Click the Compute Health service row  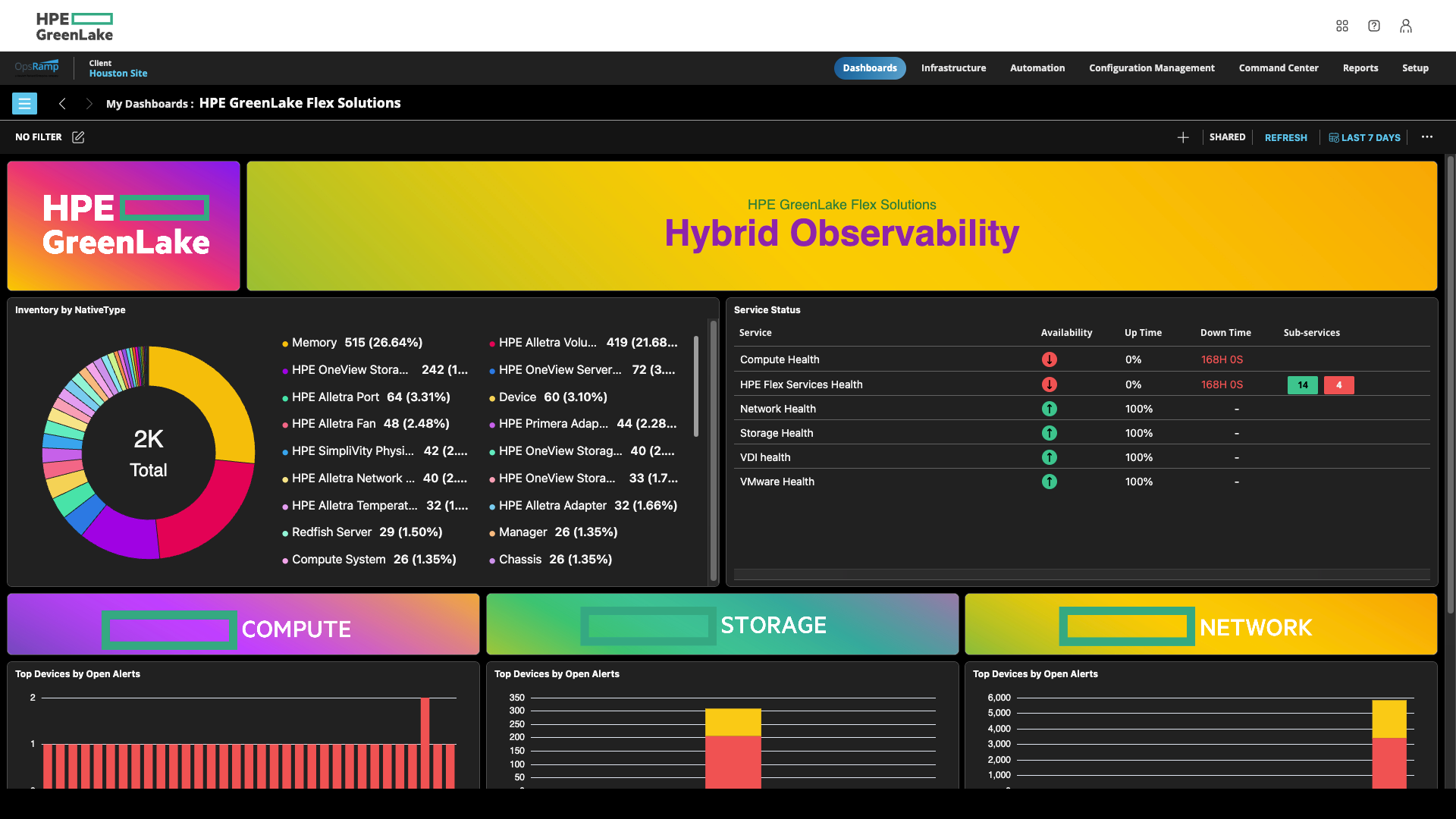(x=1081, y=359)
